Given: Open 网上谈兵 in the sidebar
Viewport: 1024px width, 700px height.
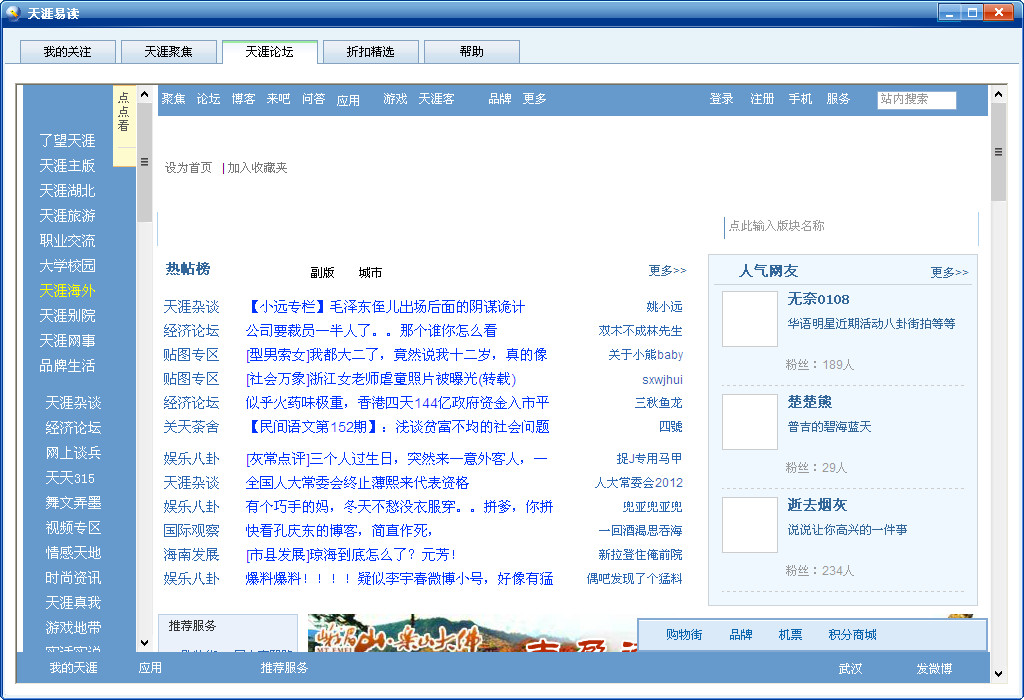Looking at the screenshot, I should pyautogui.click(x=73, y=453).
